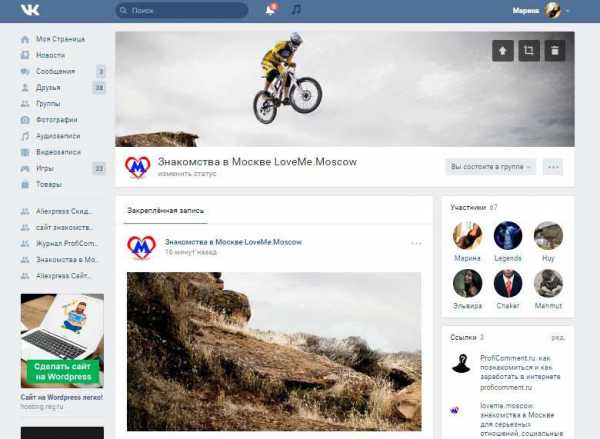This screenshot has height=439, width=600.
Task: Open the rocky hillside post photo
Action: click(274, 351)
